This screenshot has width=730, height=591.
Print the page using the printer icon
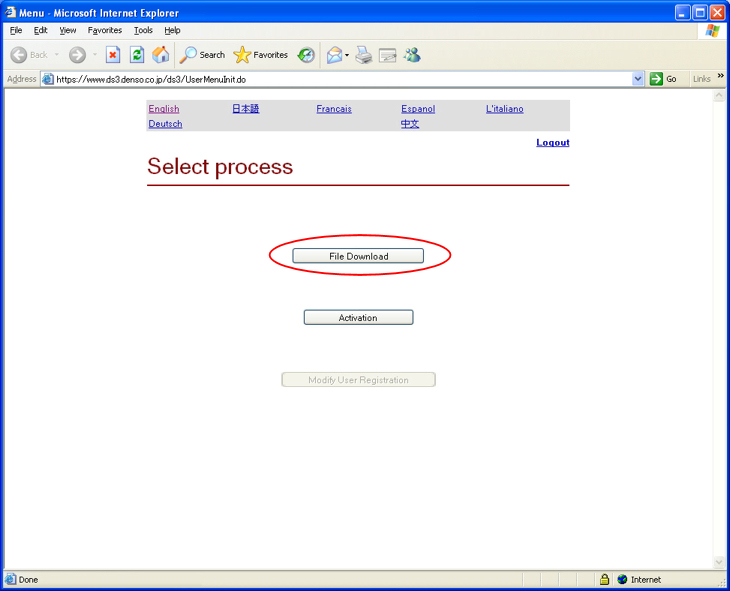[364, 55]
